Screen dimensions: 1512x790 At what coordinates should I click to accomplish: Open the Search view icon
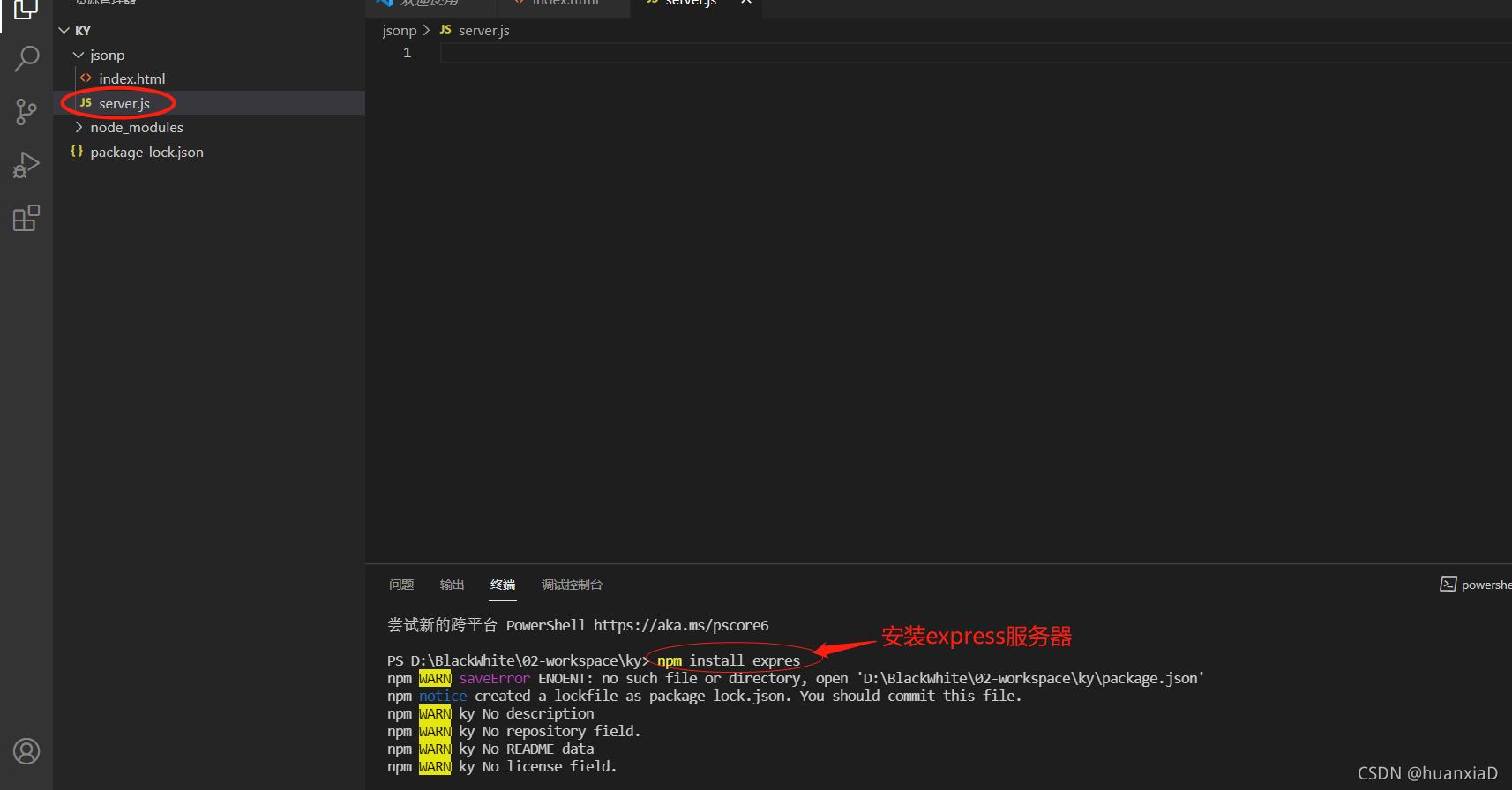click(x=26, y=59)
